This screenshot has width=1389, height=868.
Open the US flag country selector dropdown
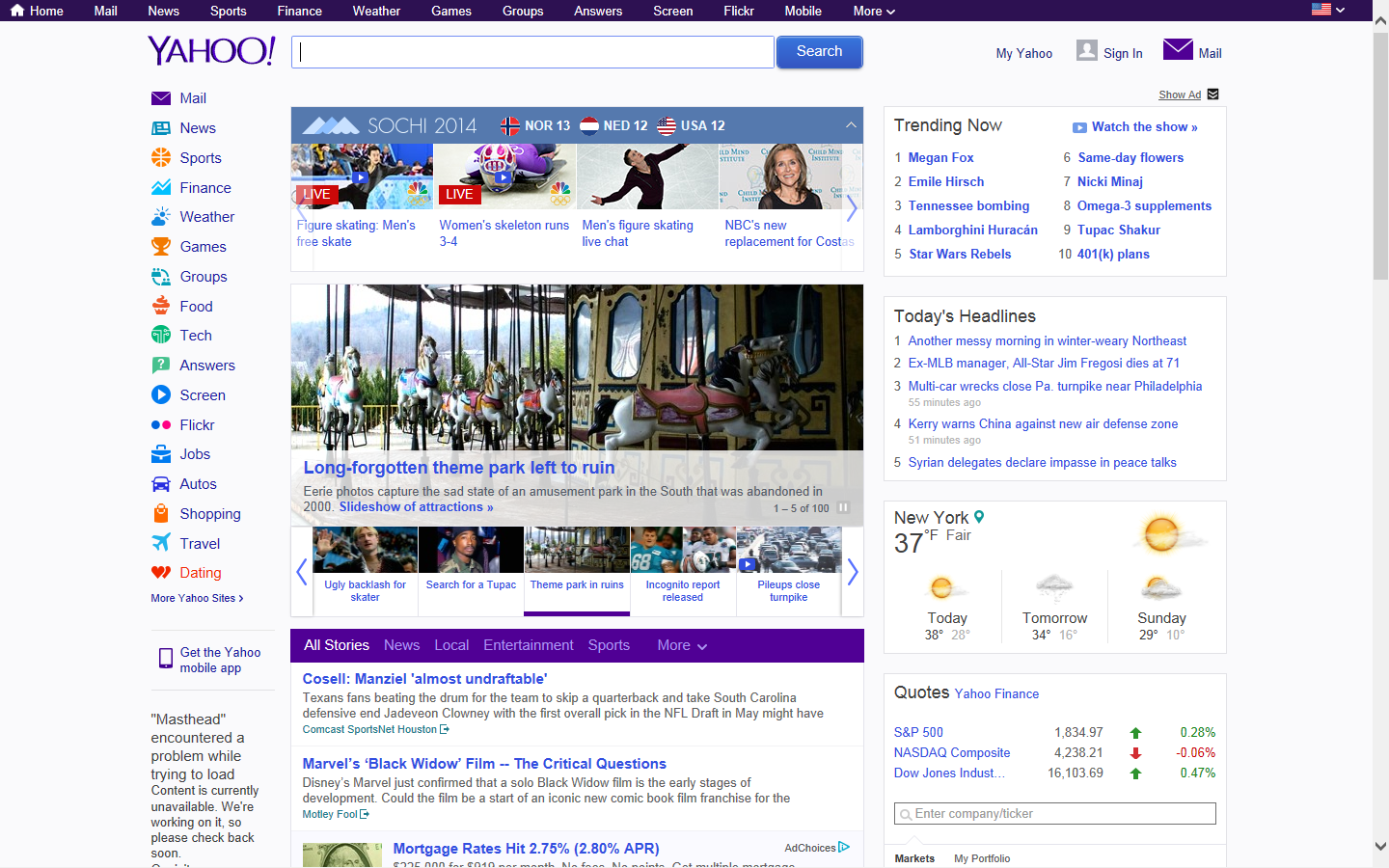coord(1328,10)
